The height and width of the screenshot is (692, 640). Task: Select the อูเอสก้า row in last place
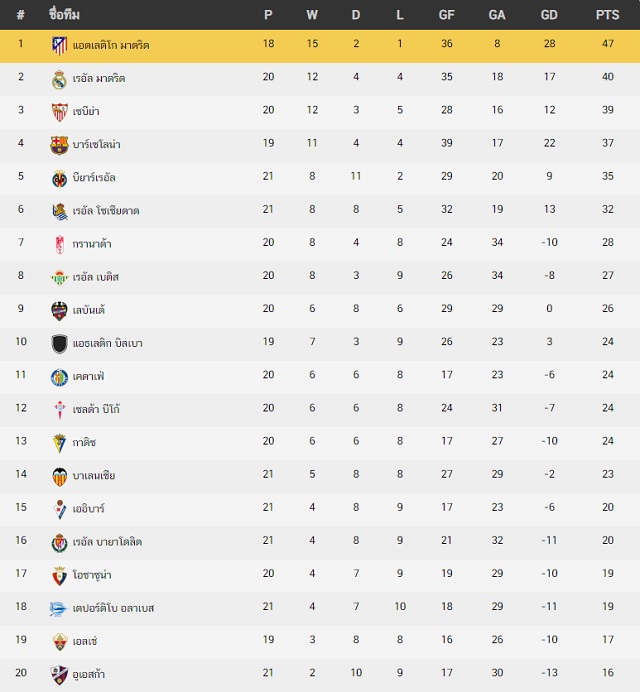320,675
